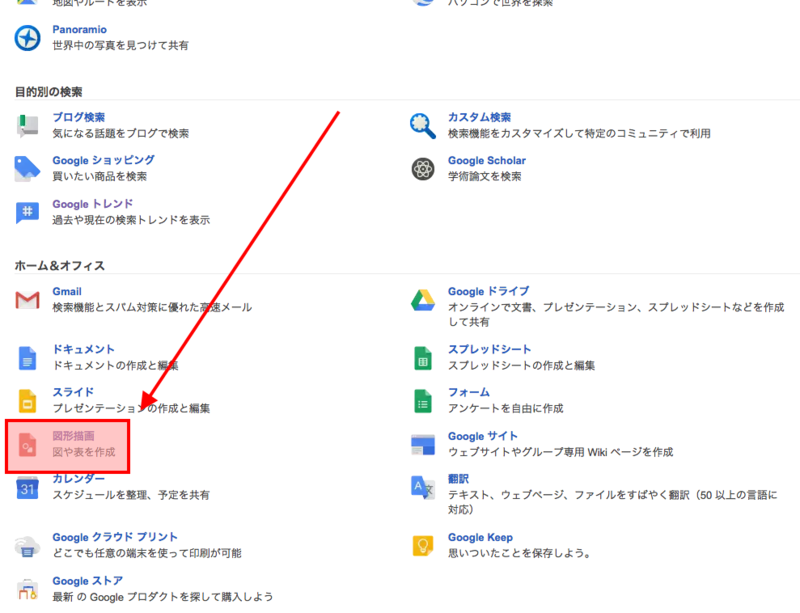Open the highlighted 図形描画 icon
Image resolution: width=800 pixels, height=613 pixels.
click(x=30, y=444)
